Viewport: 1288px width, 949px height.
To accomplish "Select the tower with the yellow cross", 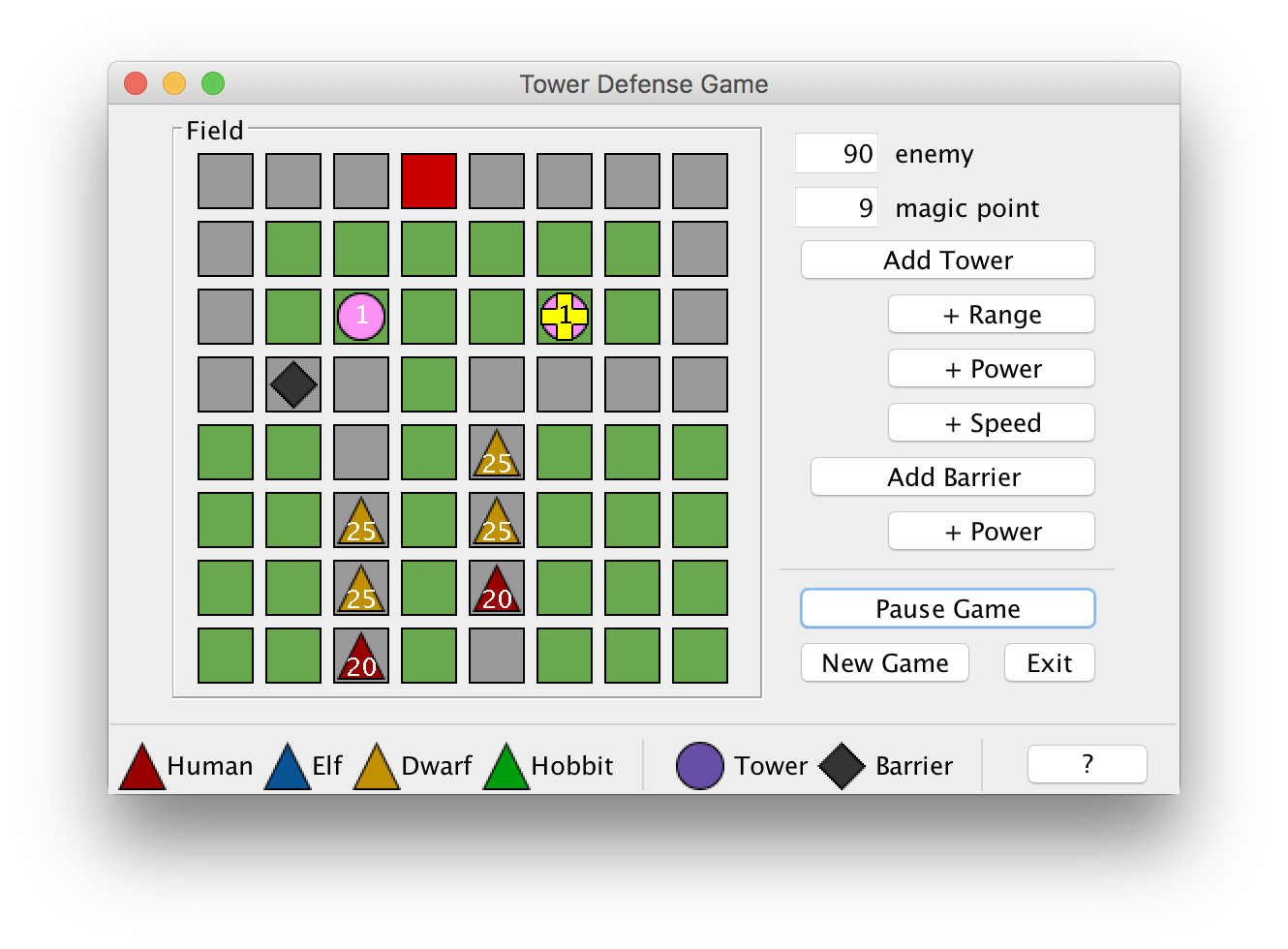I will 565,317.
